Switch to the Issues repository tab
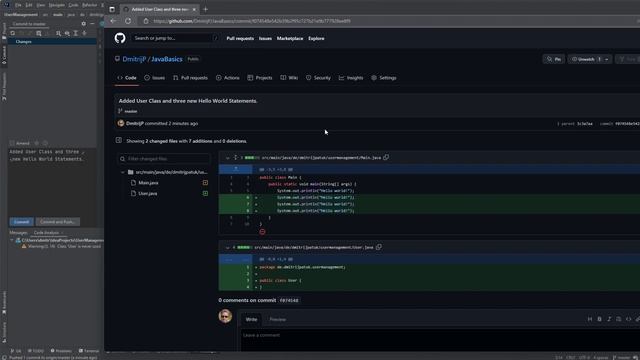This screenshot has height=360, width=640. [x=154, y=78]
